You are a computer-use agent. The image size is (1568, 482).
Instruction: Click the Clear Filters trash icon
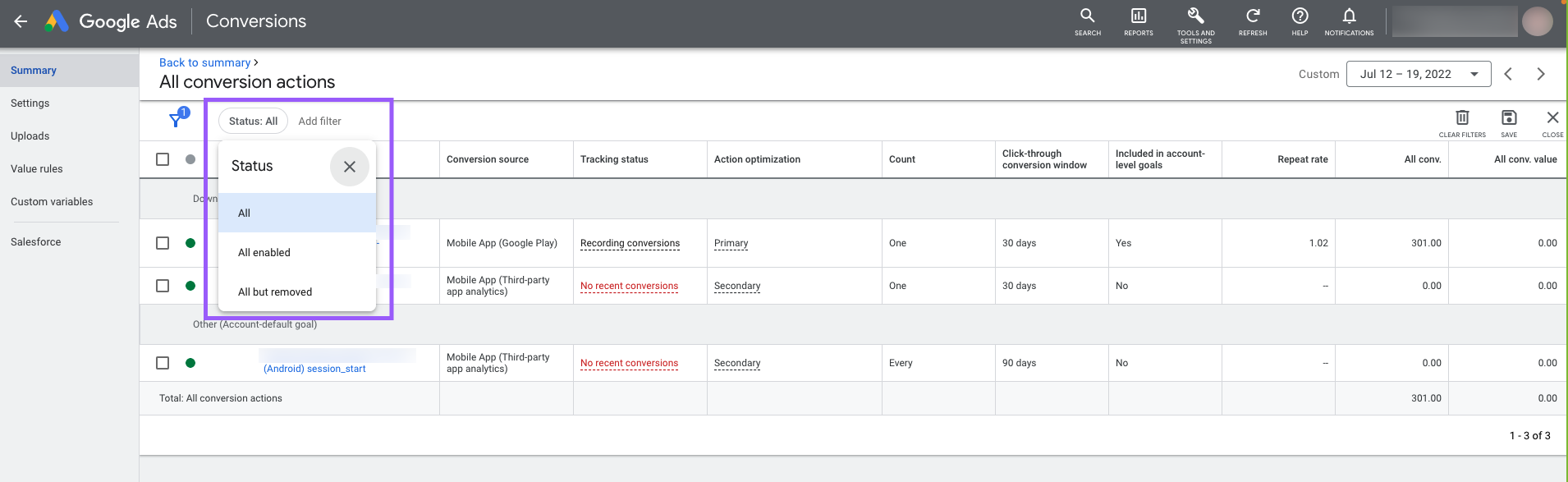(1462, 122)
